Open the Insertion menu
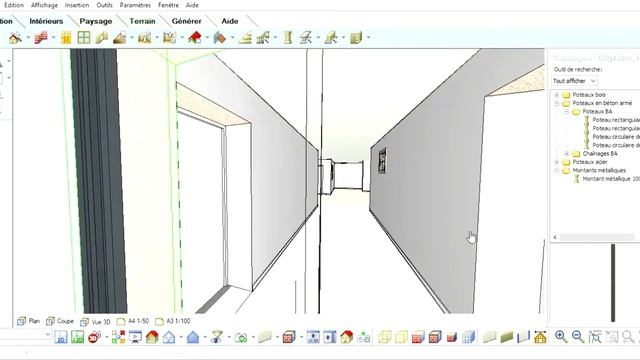The image size is (640, 360). click(77, 5)
